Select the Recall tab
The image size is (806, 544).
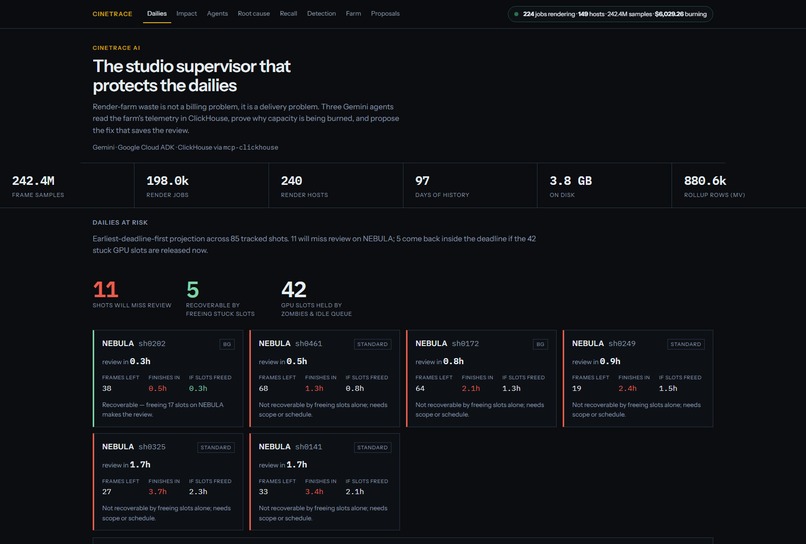[288, 14]
